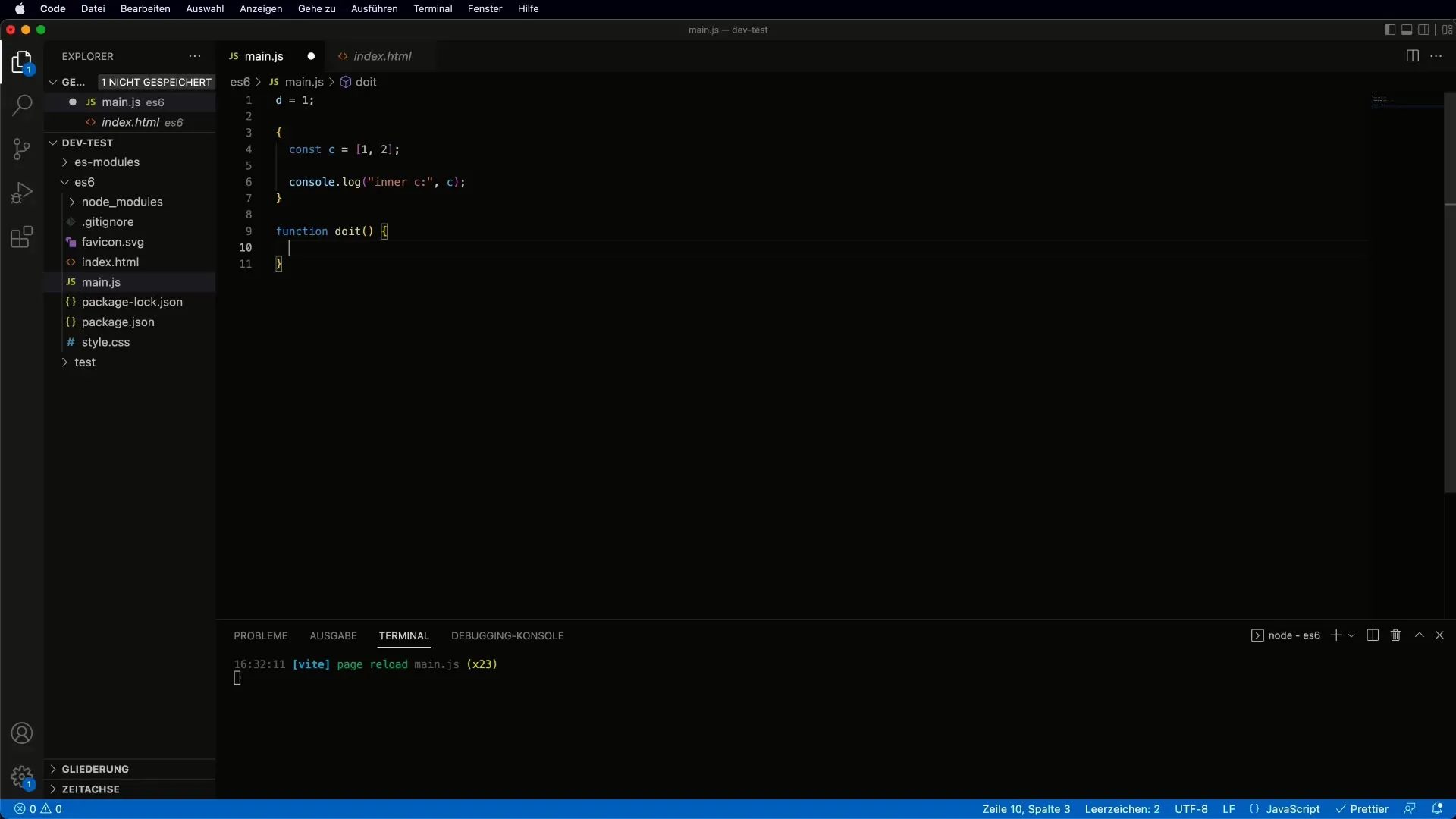This screenshot has width=1456, height=819.
Task: Split the editor to the right
Action: tap(1412, 56)
